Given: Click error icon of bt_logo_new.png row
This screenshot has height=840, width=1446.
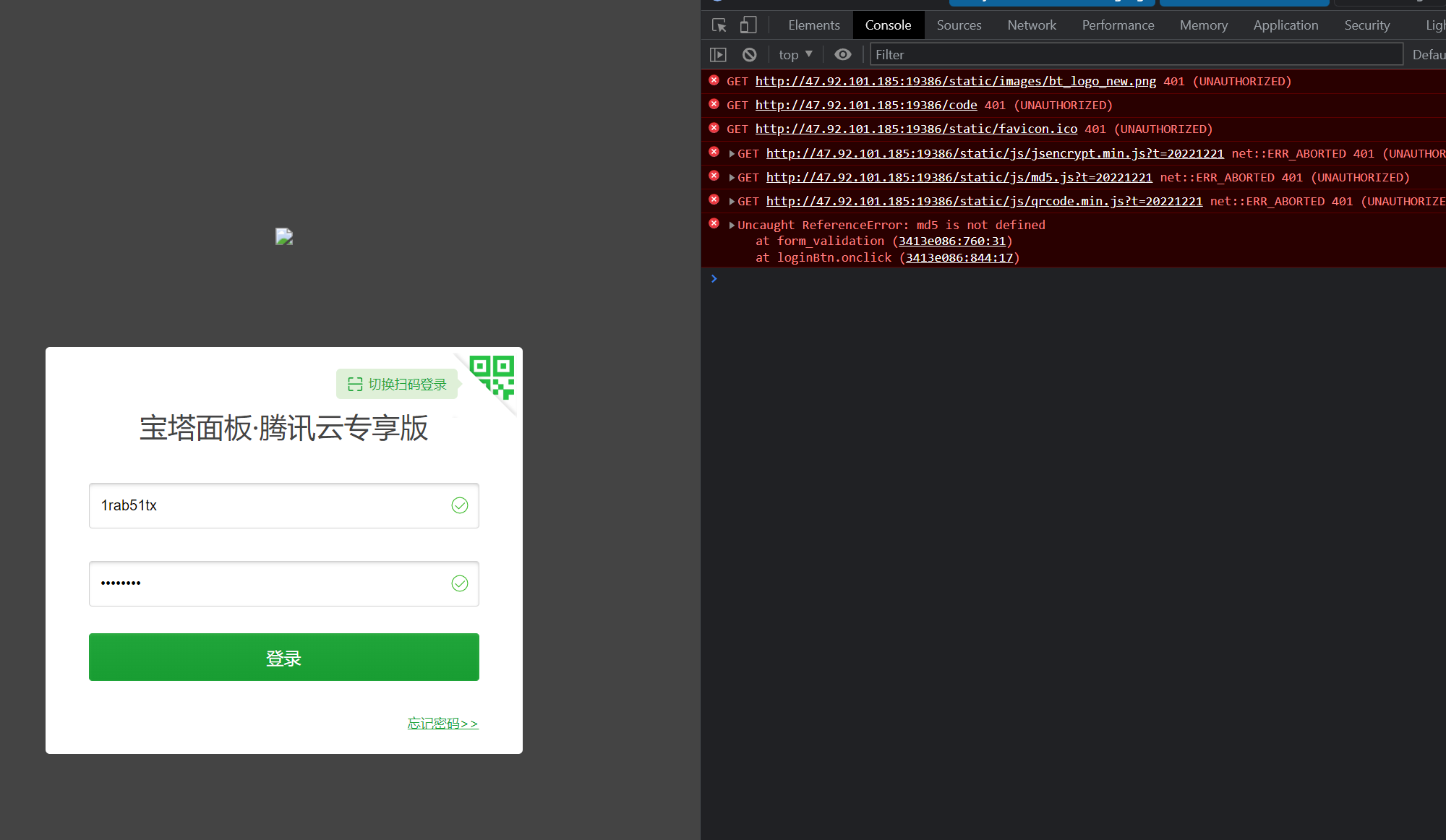Looking at the screenshot, I should click(714, 80).
